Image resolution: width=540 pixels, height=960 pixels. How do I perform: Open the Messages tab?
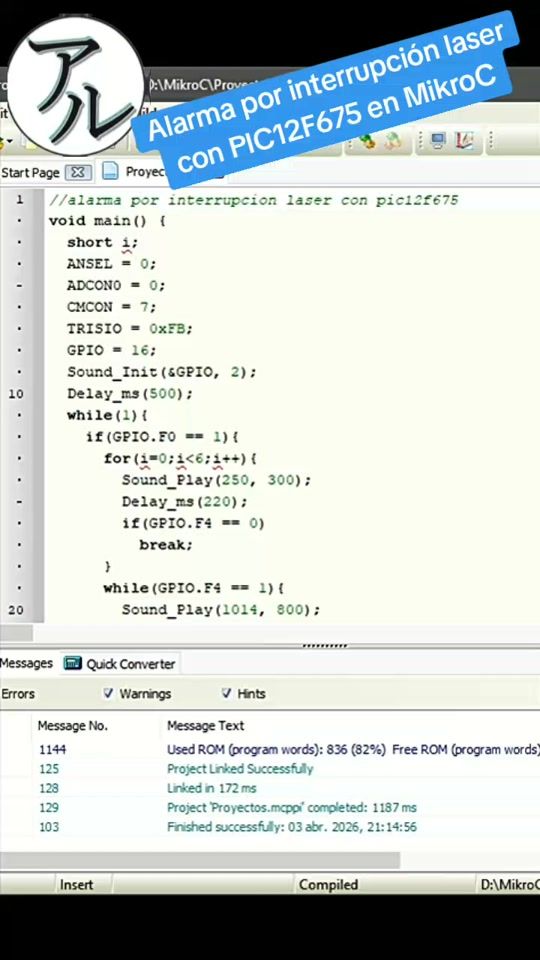(x=26, y=664)
